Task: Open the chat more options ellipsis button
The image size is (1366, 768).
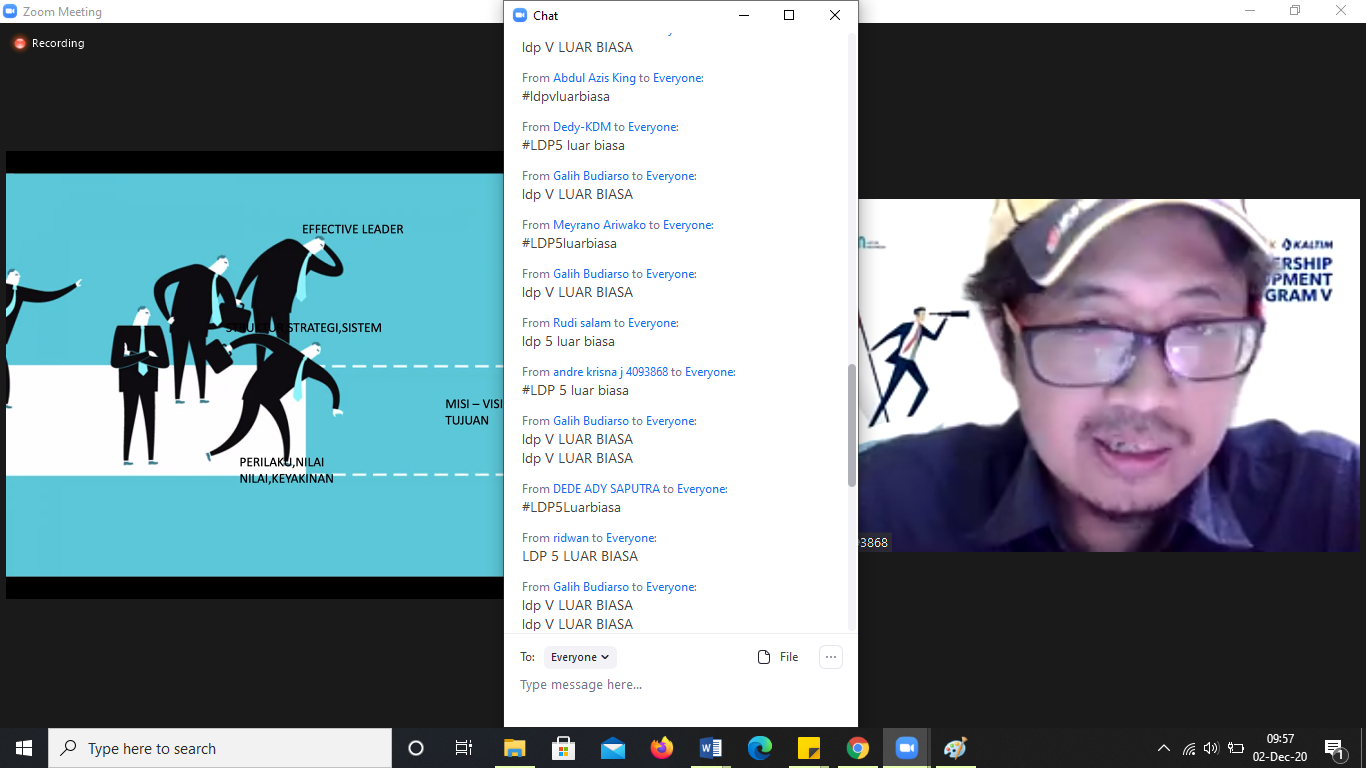Action: pyautogui.click(x=830, y=657)
